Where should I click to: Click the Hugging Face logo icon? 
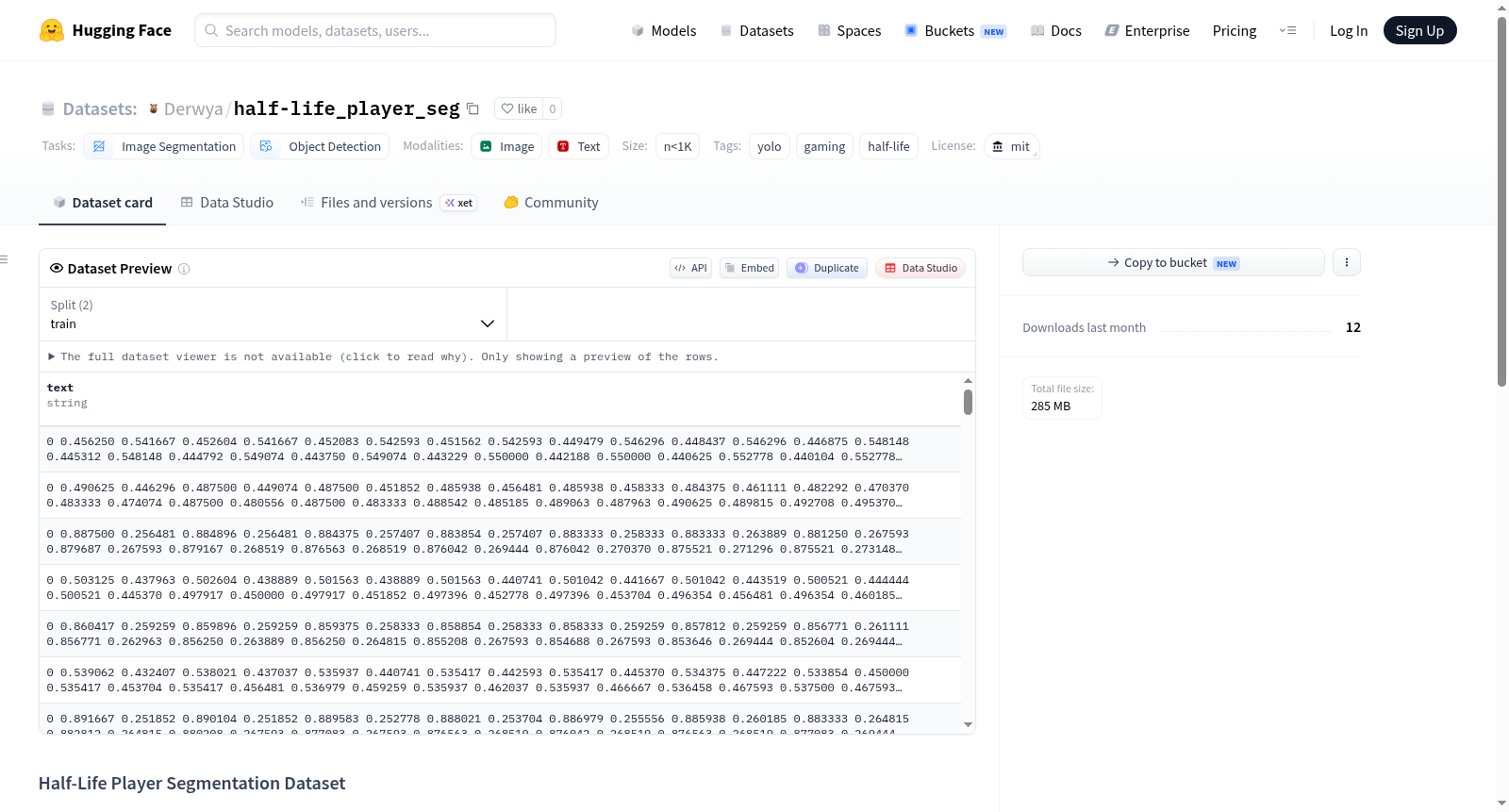coord(51,30)
